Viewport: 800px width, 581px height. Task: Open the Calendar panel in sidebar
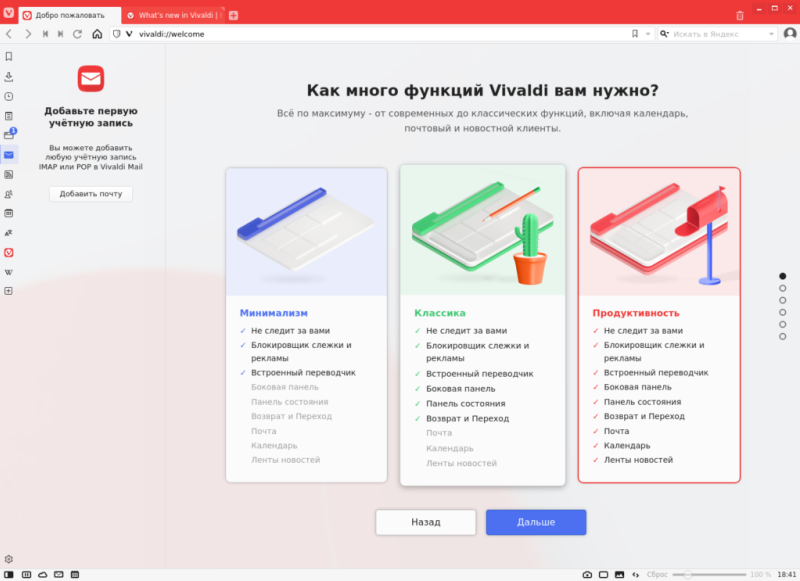9,213
